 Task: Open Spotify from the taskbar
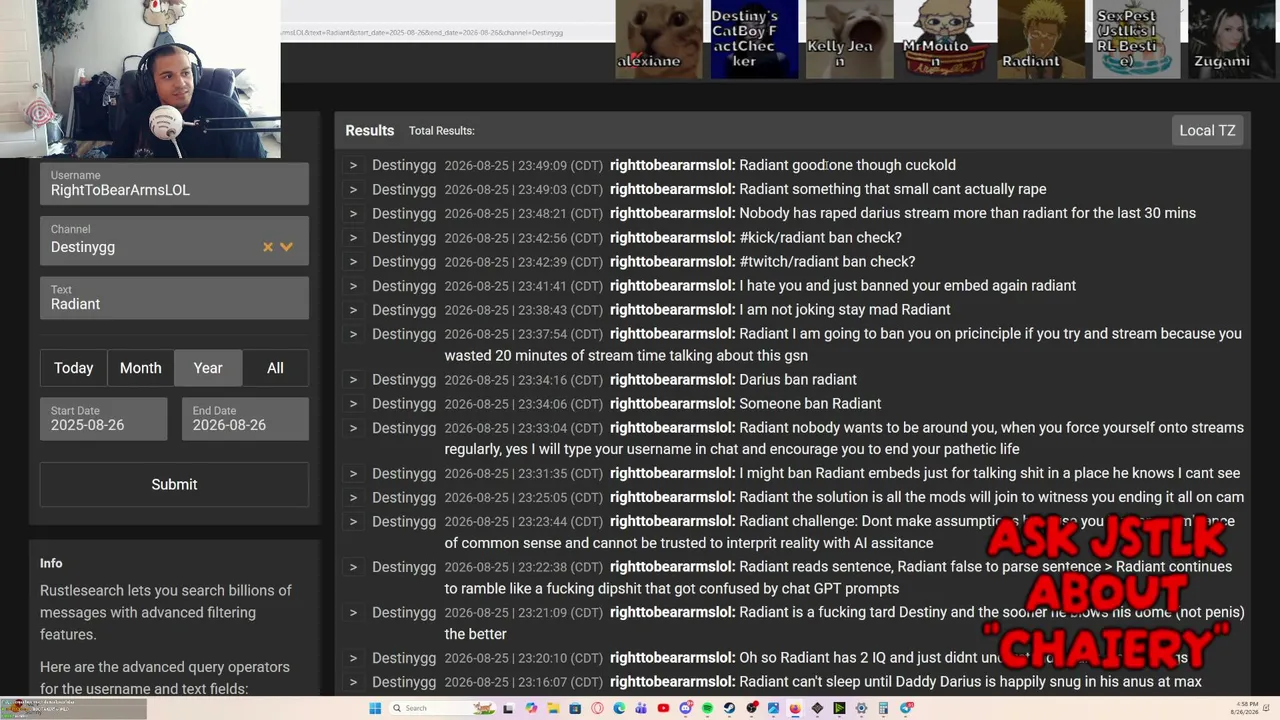pyautogui.click(x=707, y=708)
